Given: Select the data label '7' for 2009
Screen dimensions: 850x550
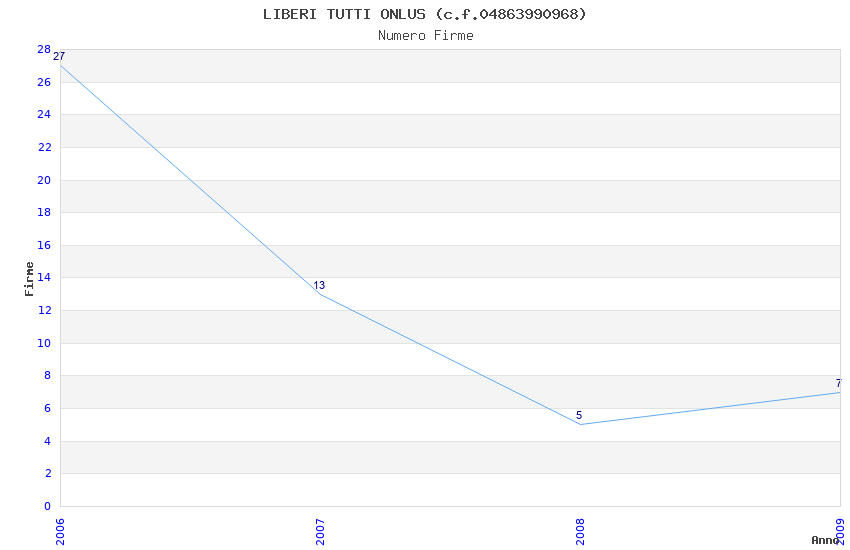Looking at the screenshot, I should (839, 383).
